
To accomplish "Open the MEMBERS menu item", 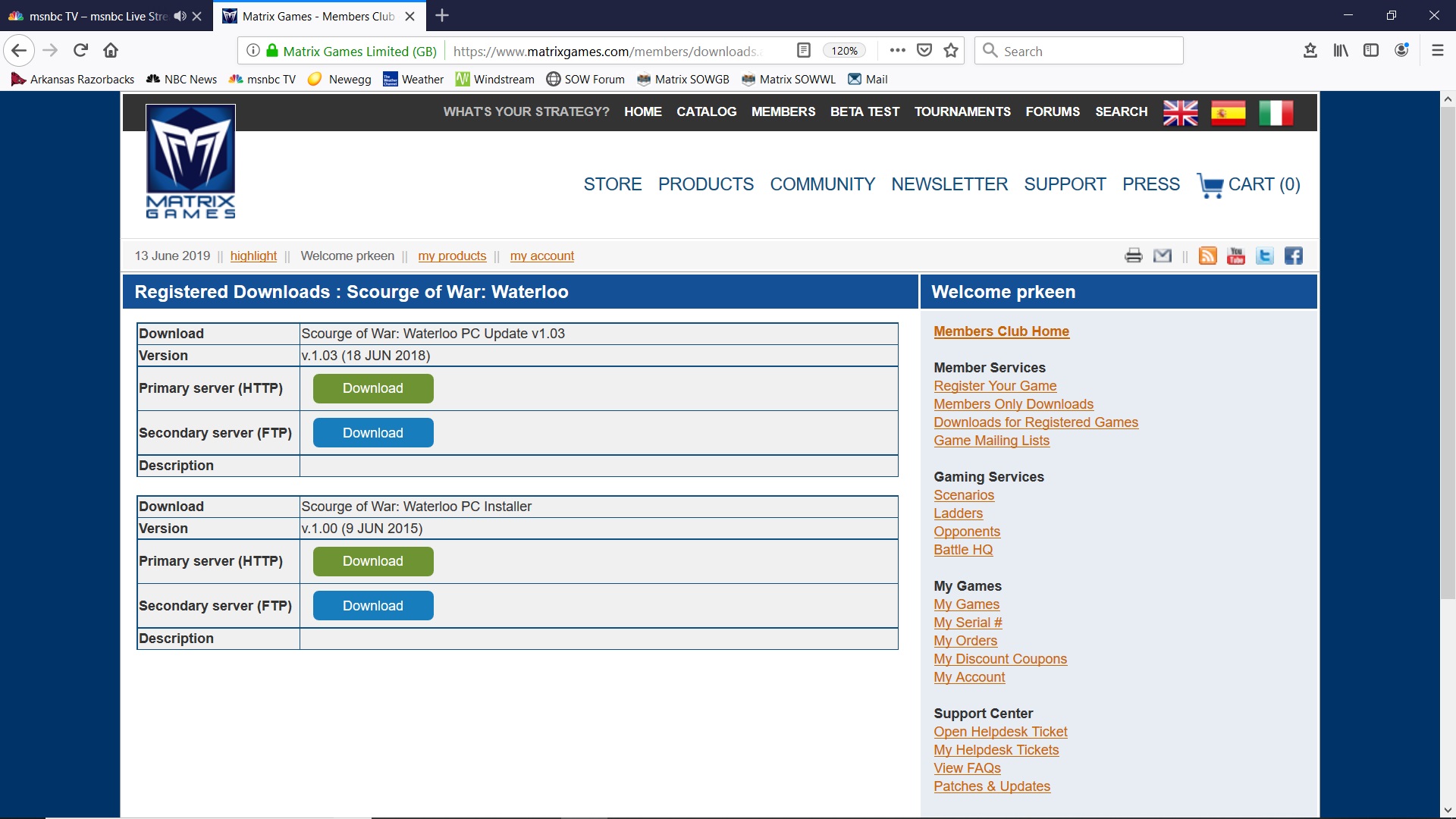I will click(x=783, y=111).
